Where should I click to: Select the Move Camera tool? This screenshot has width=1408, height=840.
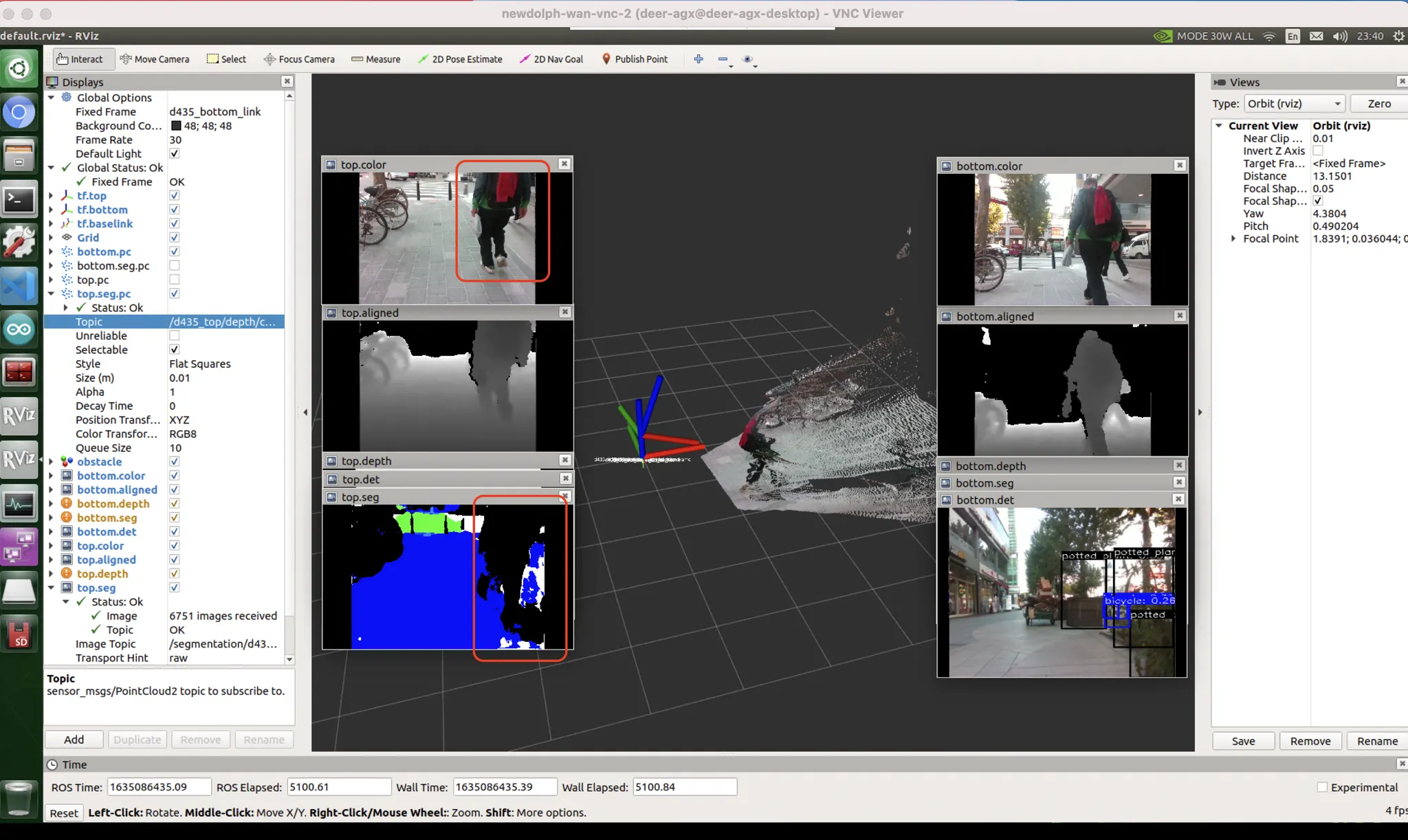pos(154,59)
